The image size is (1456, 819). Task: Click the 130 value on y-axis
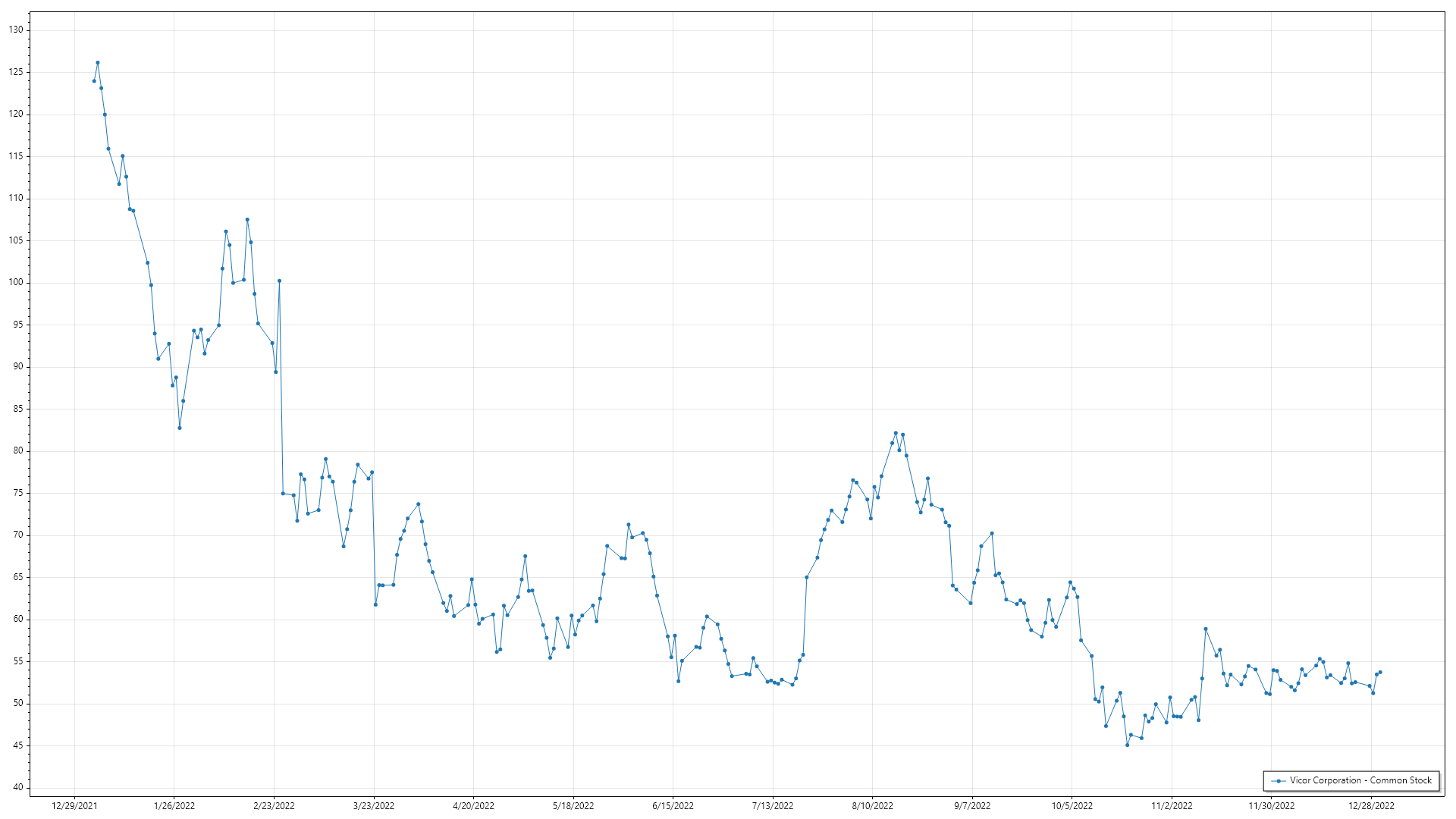click(x=16, y=30)
